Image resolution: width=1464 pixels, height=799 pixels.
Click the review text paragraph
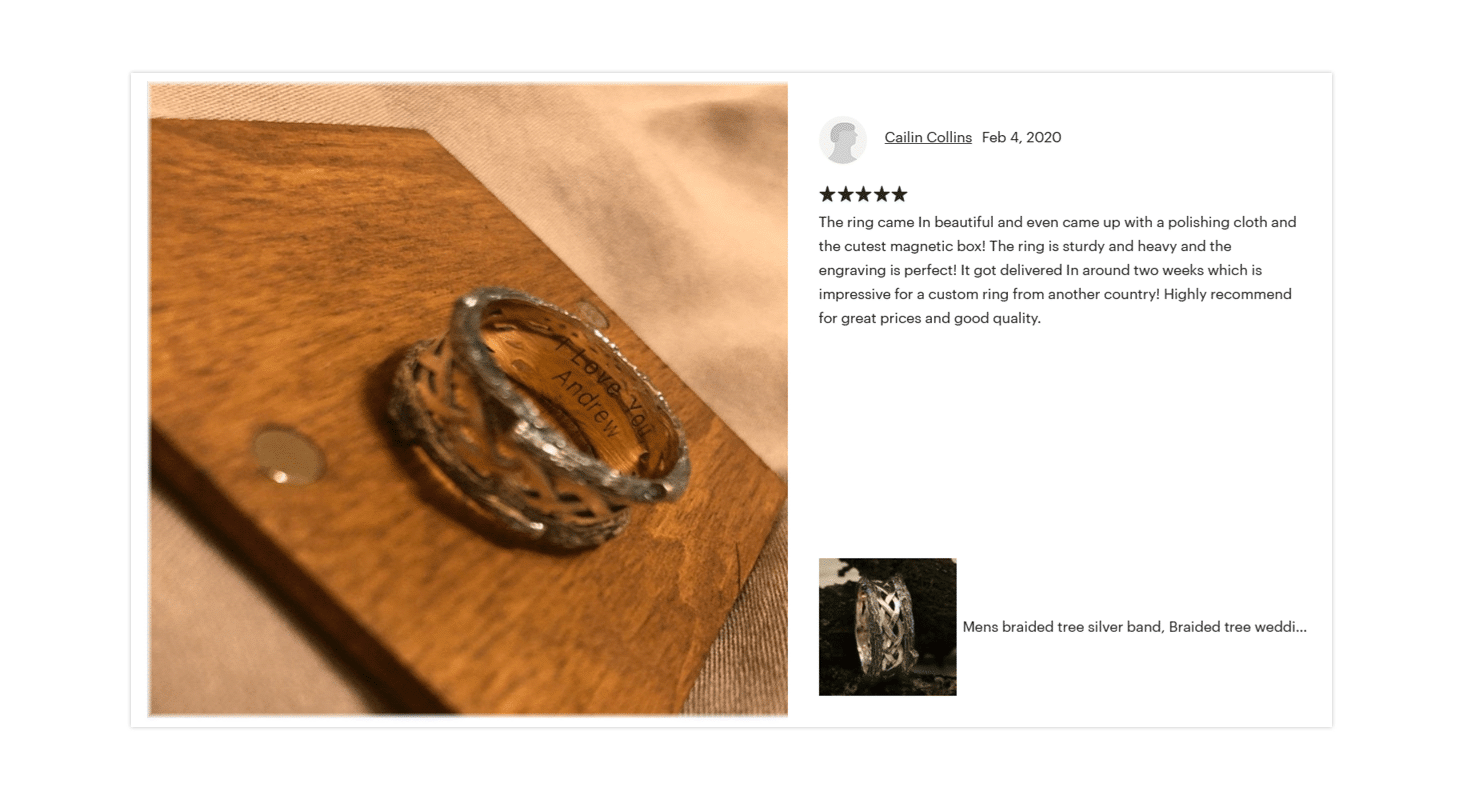[1057, 270]
